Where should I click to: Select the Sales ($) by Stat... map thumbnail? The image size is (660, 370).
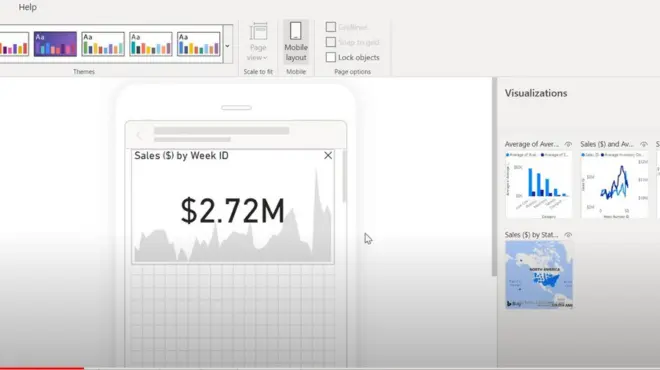tap(539, 274)
